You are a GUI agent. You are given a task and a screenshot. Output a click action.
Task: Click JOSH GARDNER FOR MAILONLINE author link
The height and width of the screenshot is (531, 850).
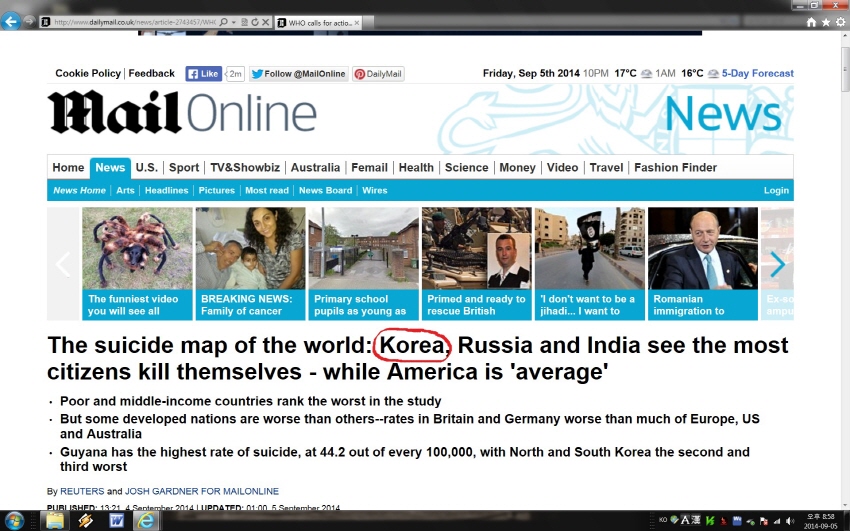(x=202, y=491)
